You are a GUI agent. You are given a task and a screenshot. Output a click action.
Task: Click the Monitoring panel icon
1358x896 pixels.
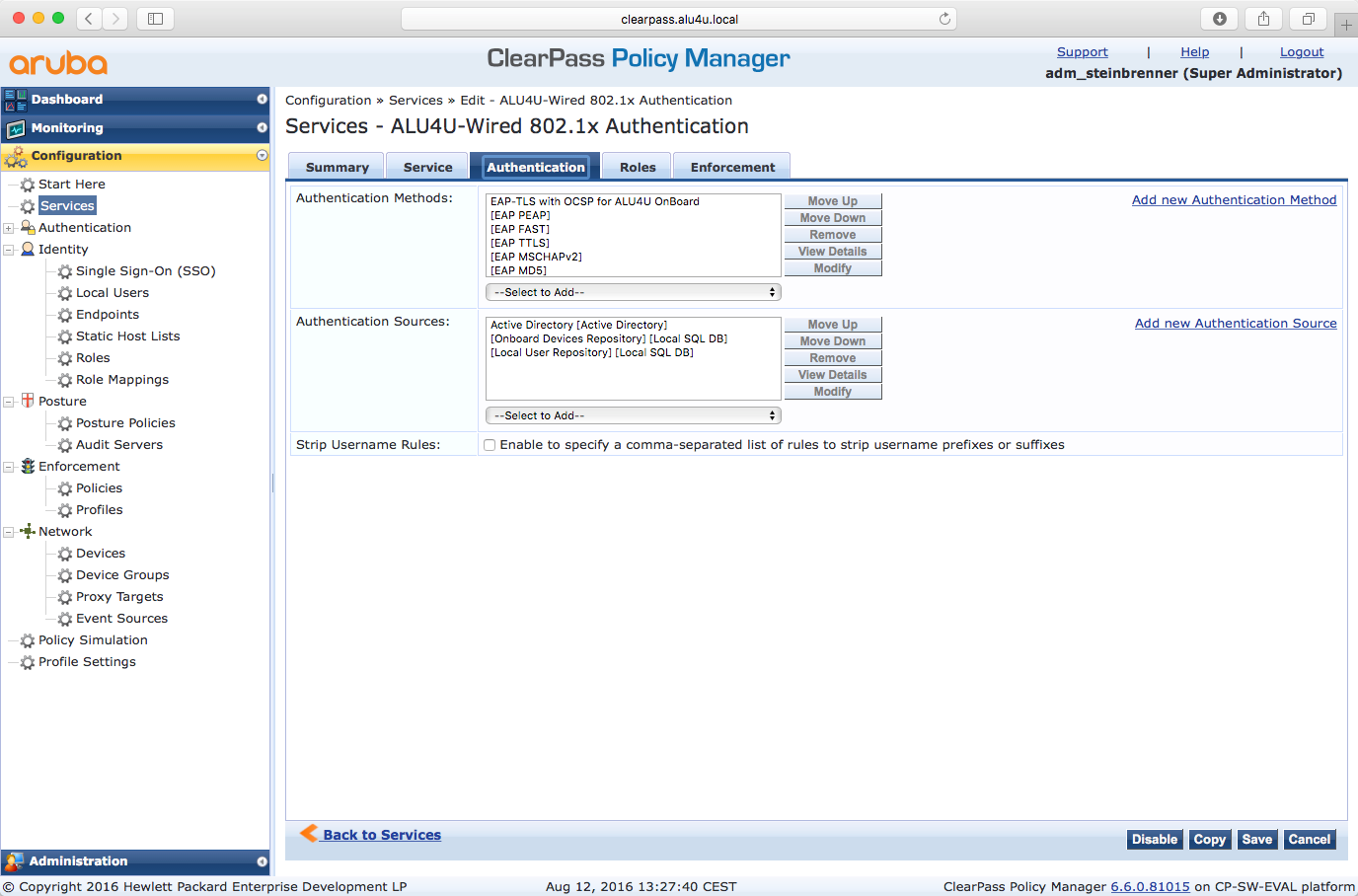(16, 128)
